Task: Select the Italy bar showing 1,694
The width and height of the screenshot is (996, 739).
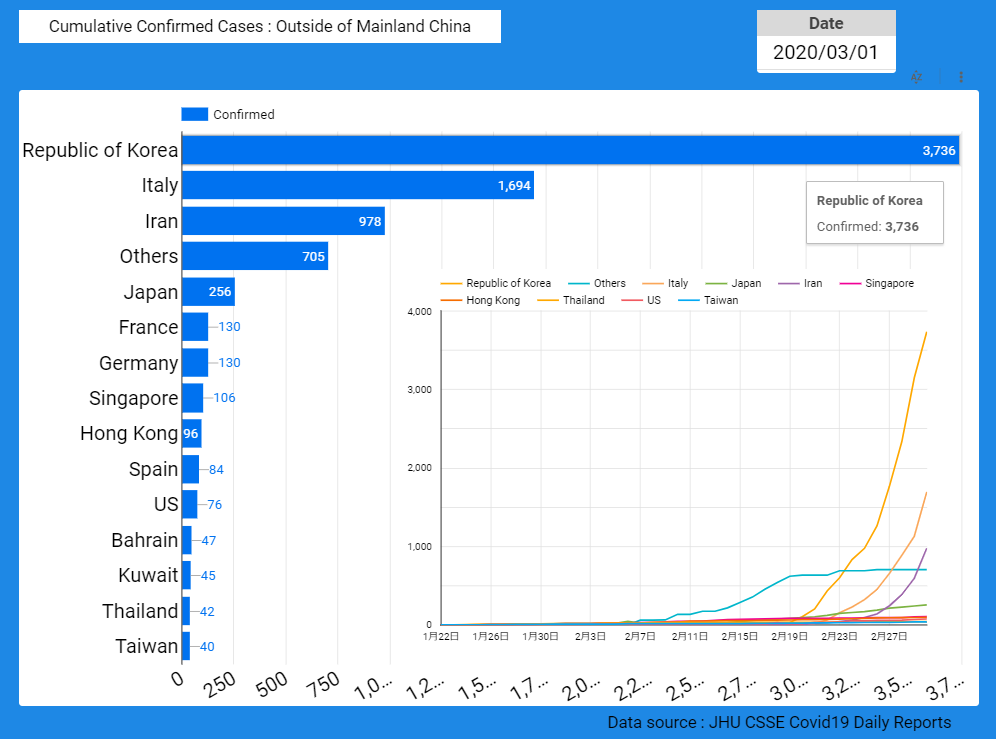Action: coord(357,185)
